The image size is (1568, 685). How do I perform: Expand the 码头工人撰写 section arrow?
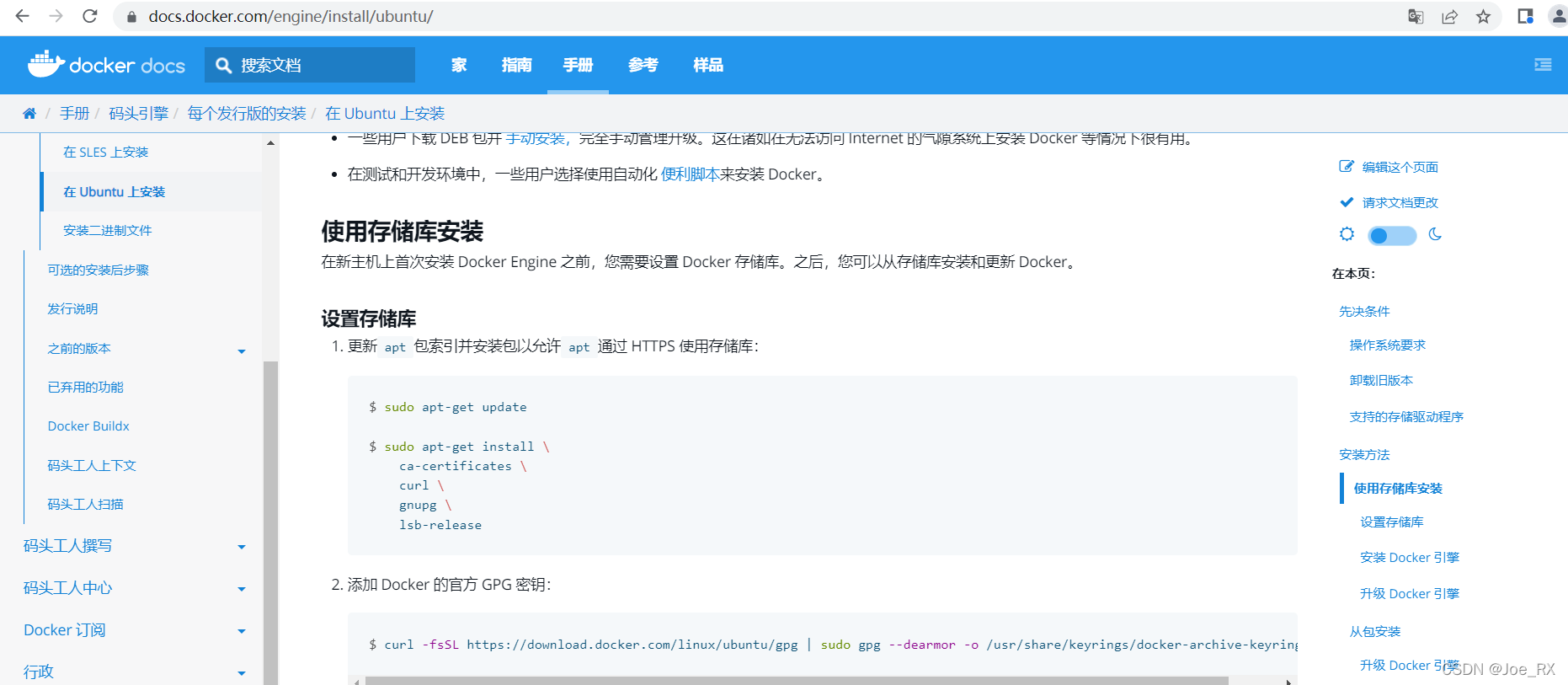(242, 547)
